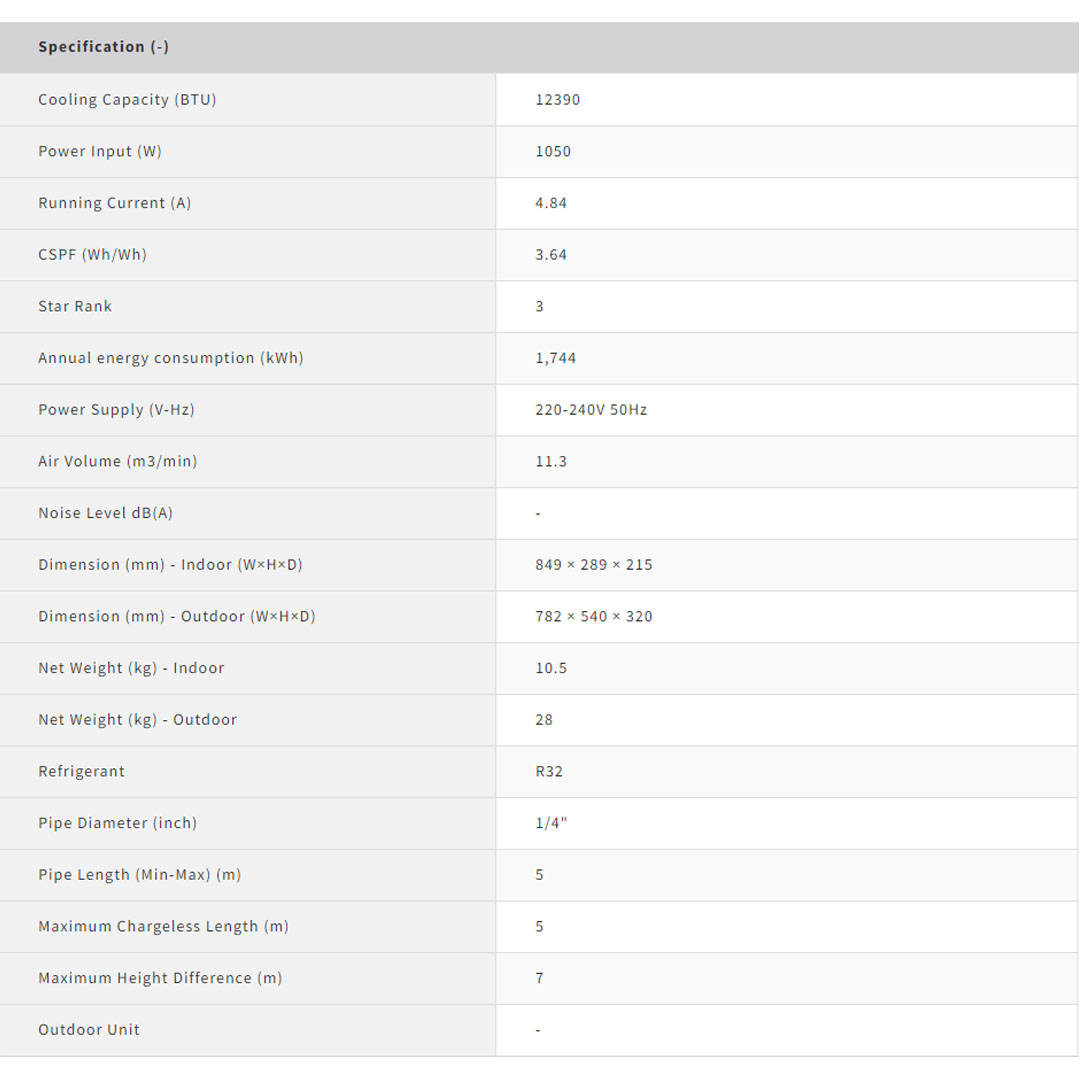
Task: Click the Maximum Chargeless Length (m) label
Action: click(x=164, y=927)
